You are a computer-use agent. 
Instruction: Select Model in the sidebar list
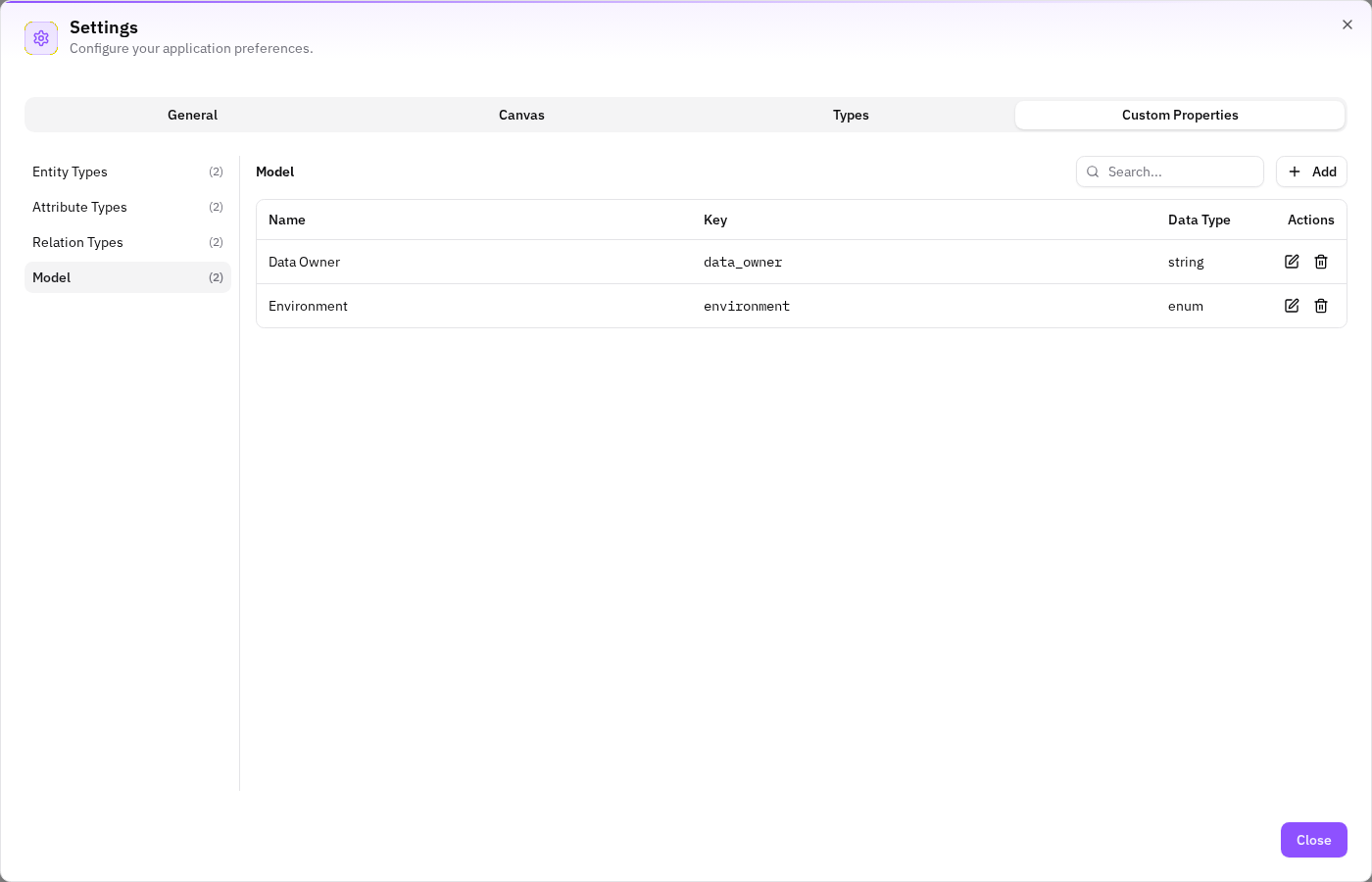pos(127,277)
